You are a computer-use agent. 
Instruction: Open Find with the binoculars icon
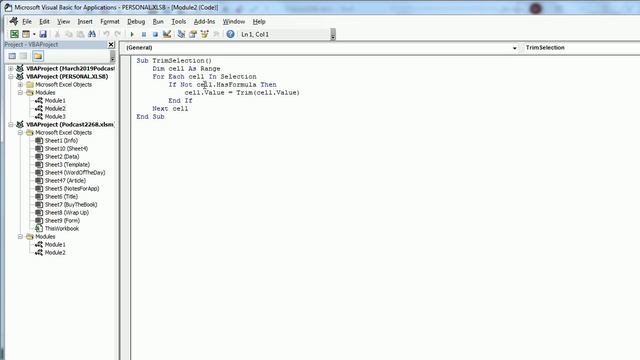pyautogui.click(x=92, y=34)
